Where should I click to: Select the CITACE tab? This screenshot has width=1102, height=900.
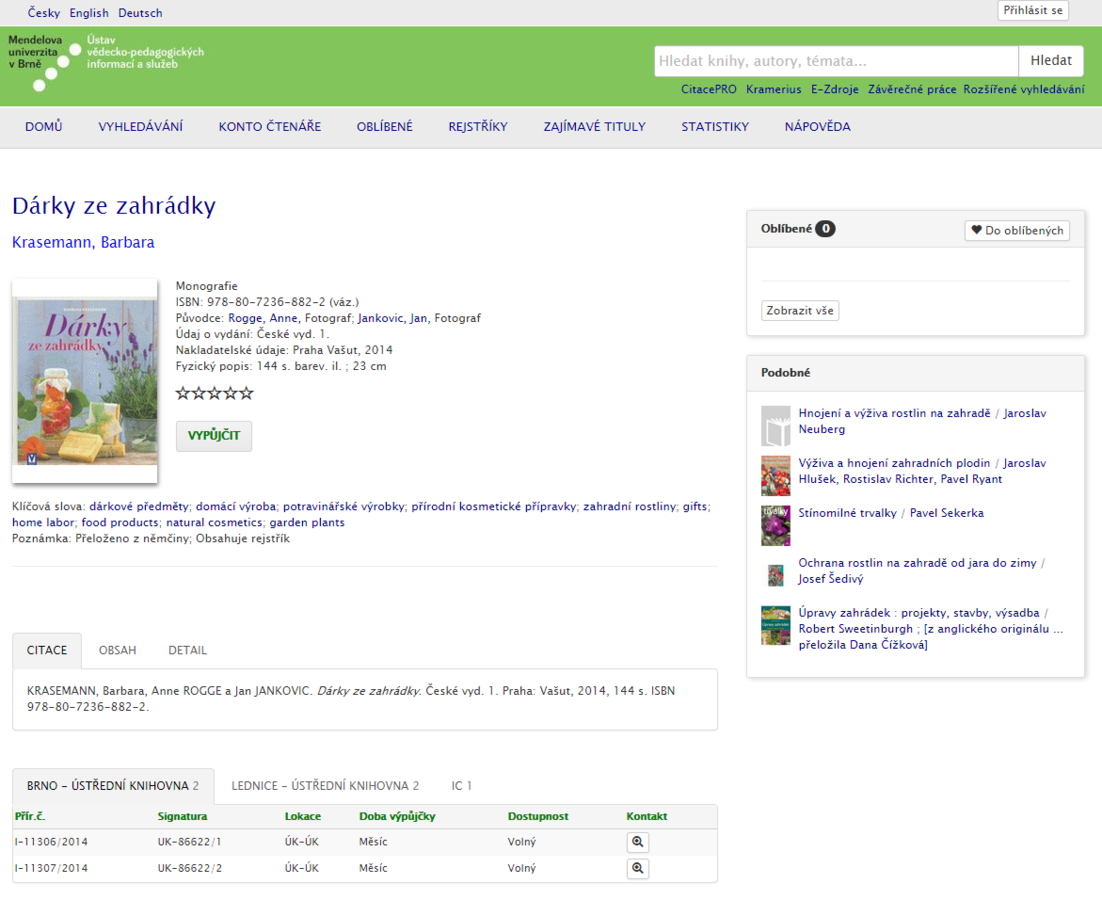tap(47, 651)
